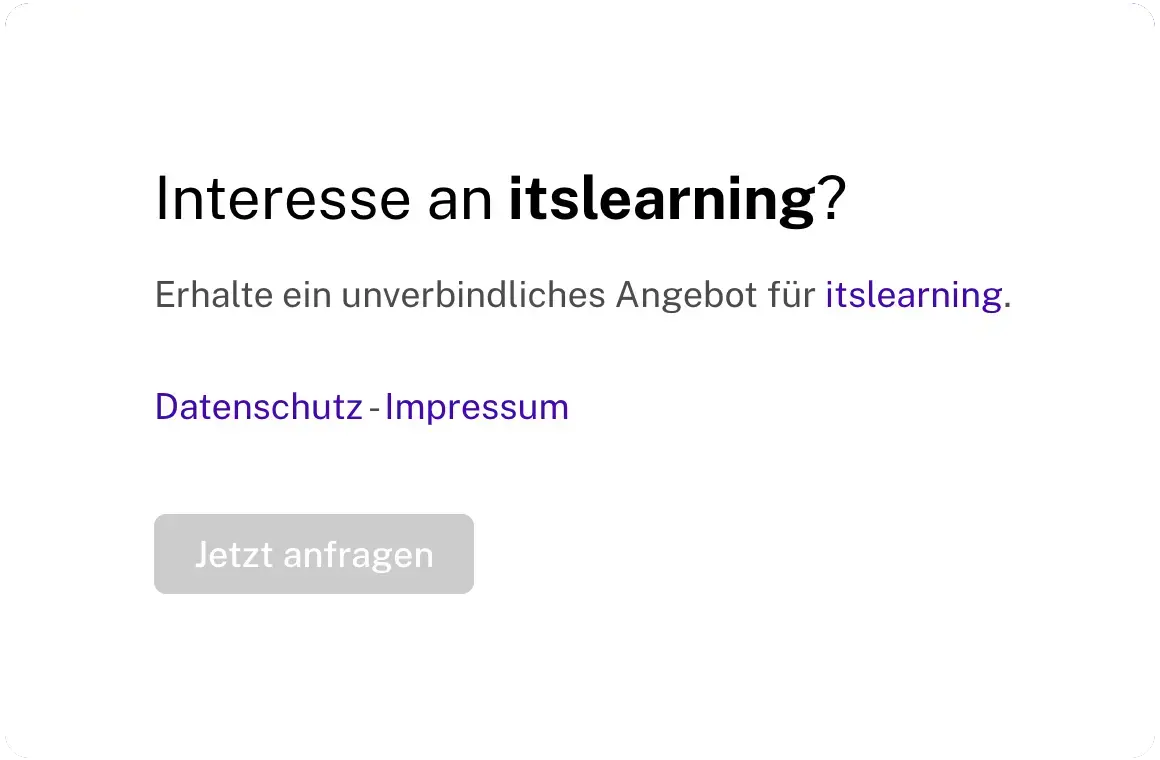The image size is (1160, 760).
Task: Click the letter I of Impressum
Action: pyautogui.click(x=390, y=407)
